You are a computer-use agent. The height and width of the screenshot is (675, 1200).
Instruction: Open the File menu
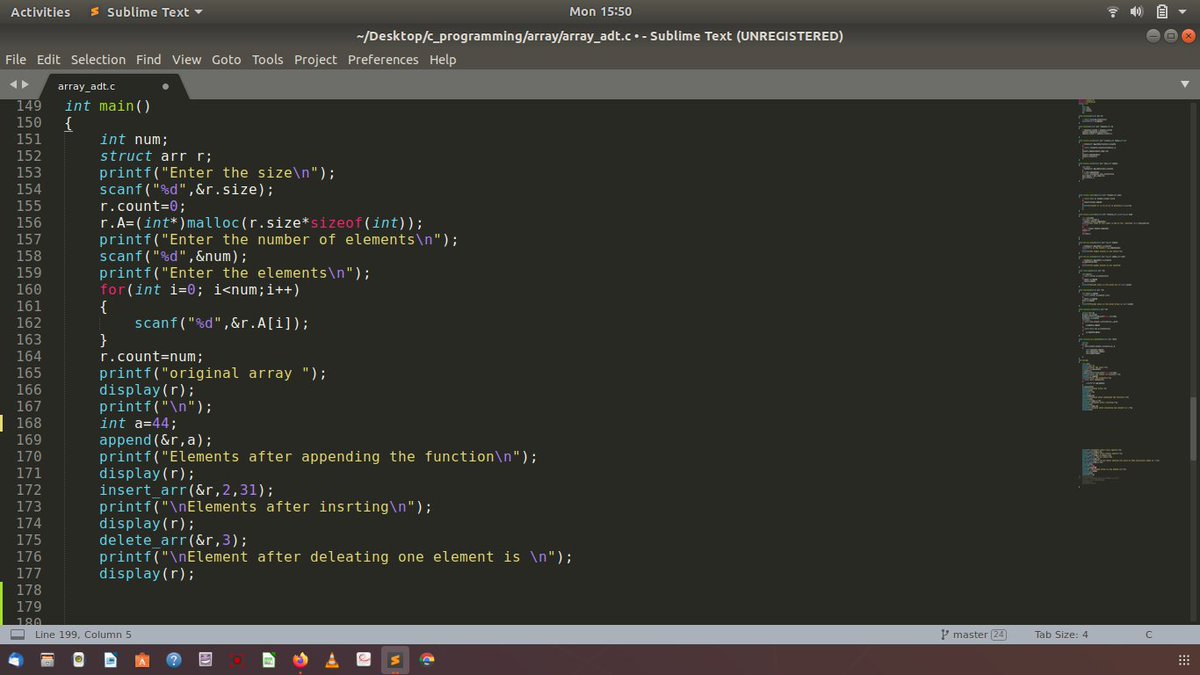16,59
